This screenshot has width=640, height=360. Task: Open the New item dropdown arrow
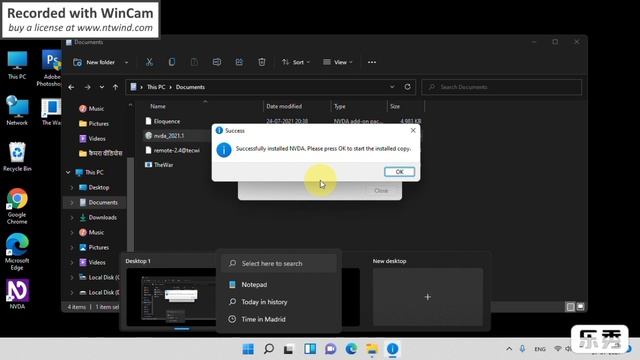(x=127, y=62)
